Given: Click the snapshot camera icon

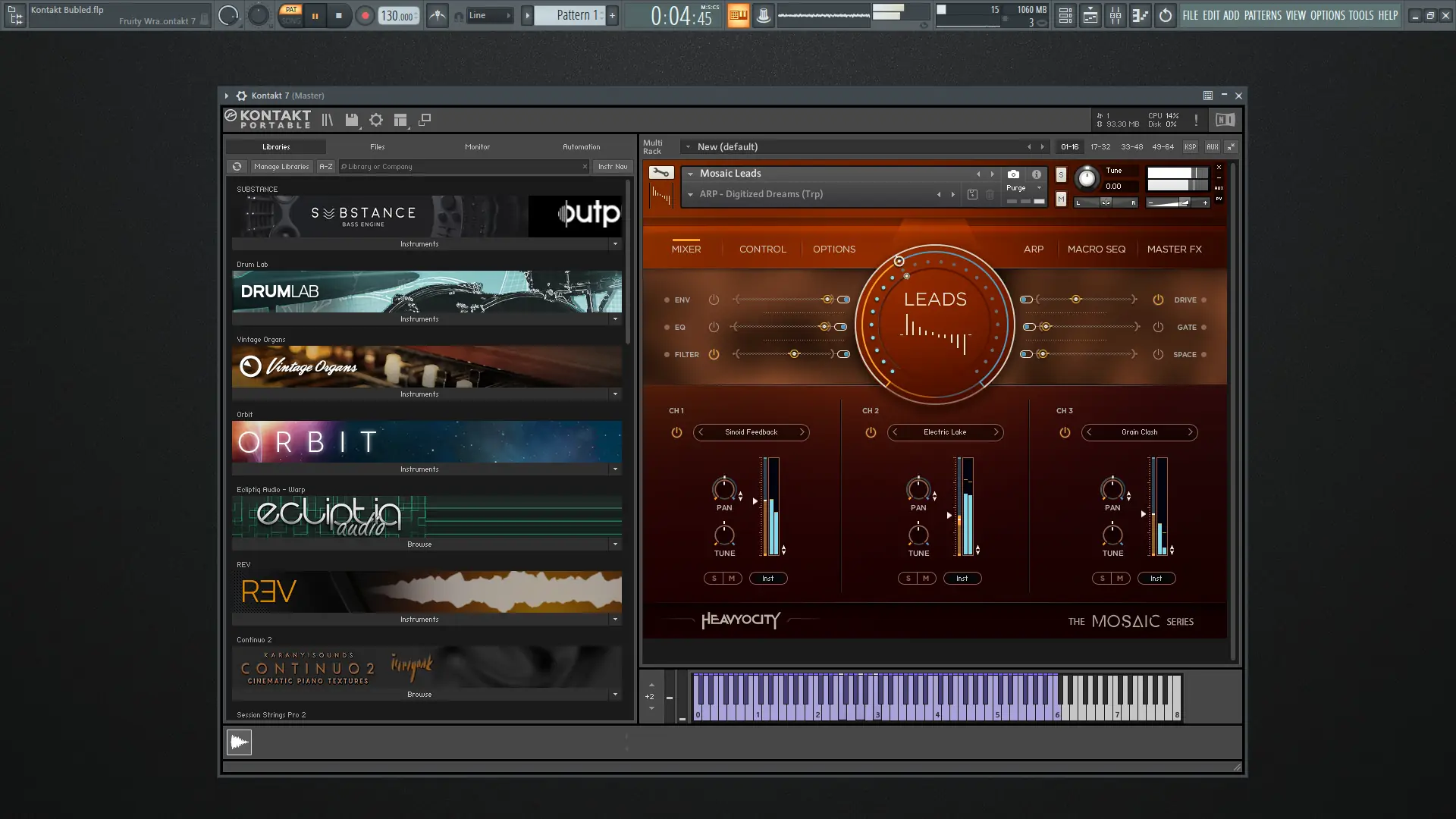Looking at the screenshot, I should coord(1013,174).
